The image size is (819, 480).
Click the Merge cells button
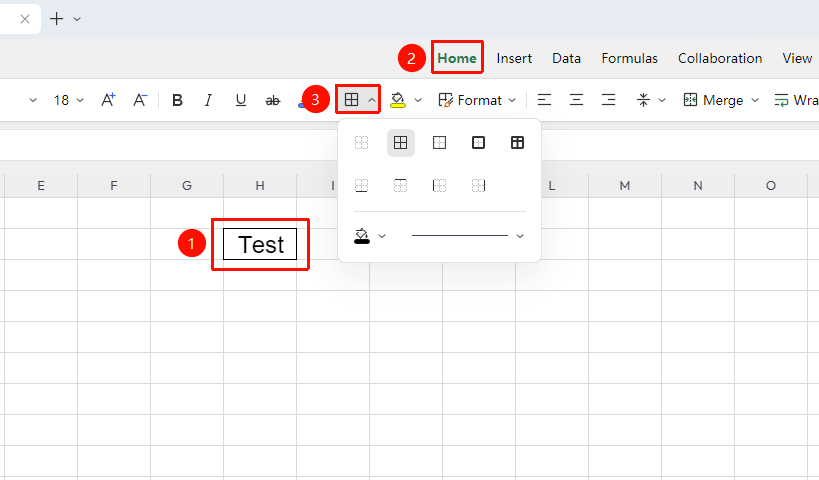(713, 100)
